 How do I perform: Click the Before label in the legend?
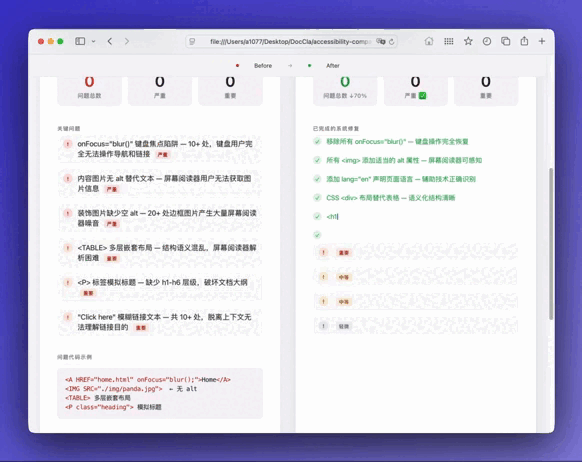click(x=263, y=66)
